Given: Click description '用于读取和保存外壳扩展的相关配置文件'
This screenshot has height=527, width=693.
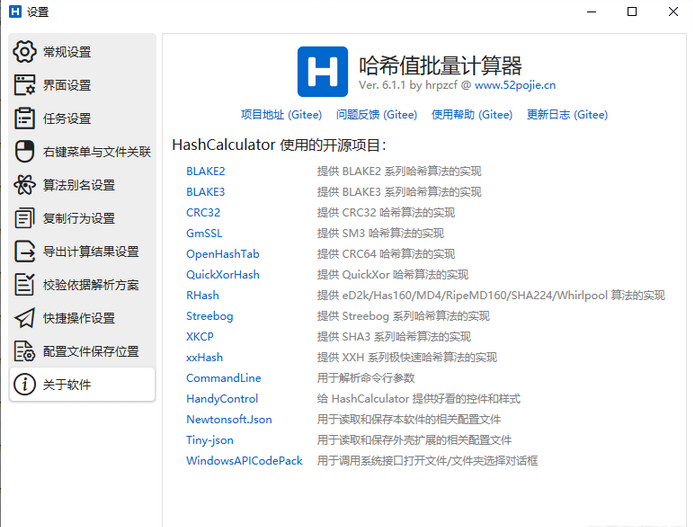Looking at the screenshot, I should 414,440.
